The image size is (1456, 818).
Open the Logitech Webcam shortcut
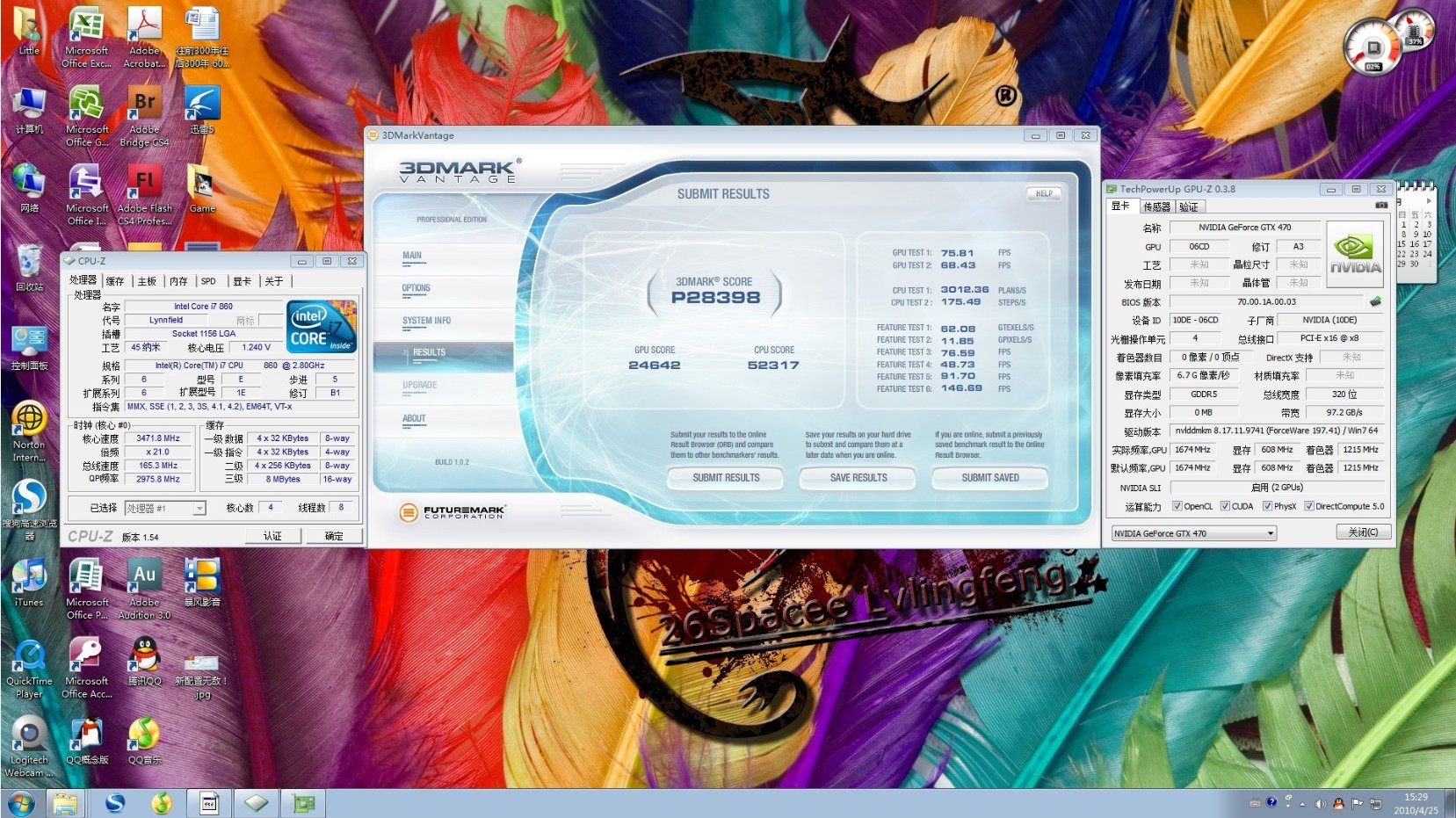point(29,747)
